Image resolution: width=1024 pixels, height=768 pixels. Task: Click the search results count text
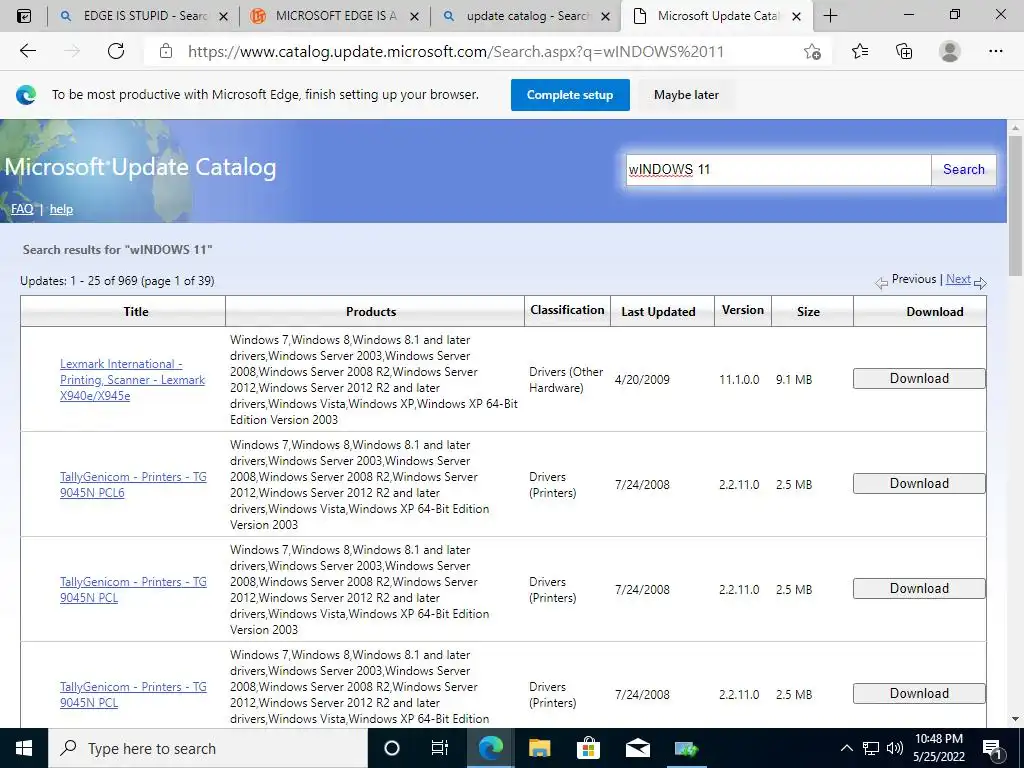click(117, 281)
